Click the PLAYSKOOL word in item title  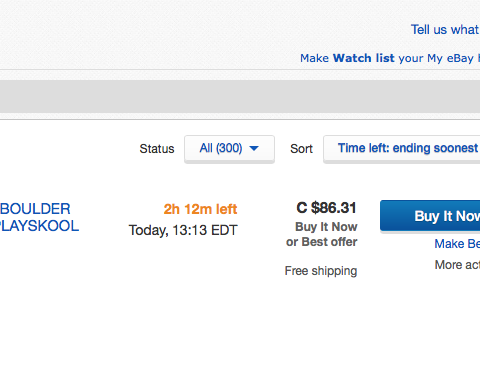coord(39,226)
